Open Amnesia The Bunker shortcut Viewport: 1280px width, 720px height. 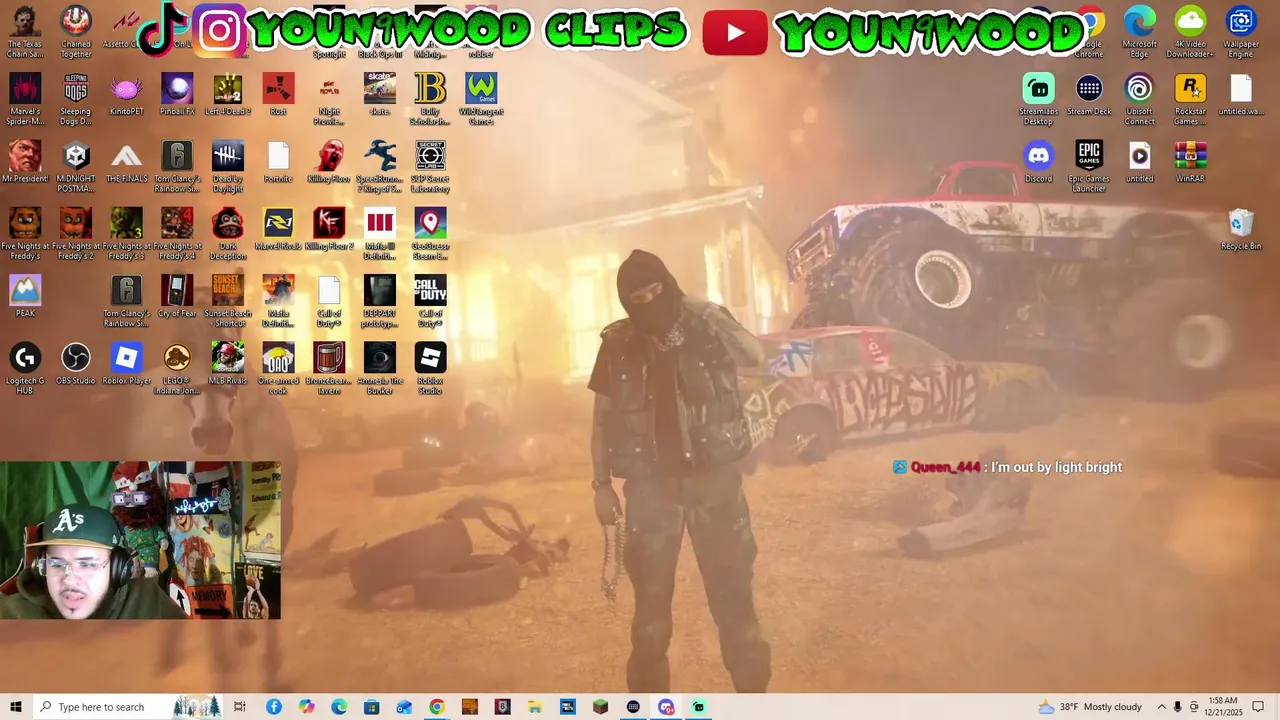(380, 367)
